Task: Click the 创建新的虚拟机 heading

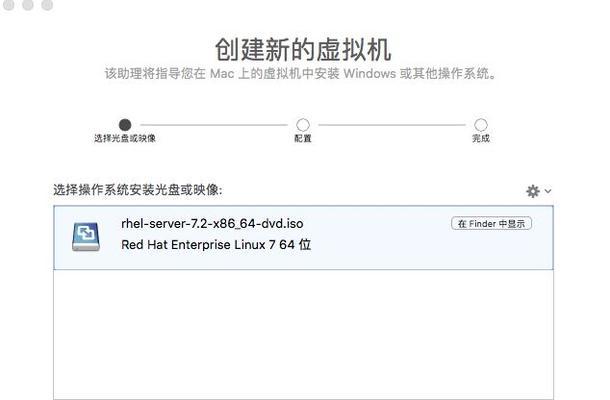Action: [x=303, y=49]
